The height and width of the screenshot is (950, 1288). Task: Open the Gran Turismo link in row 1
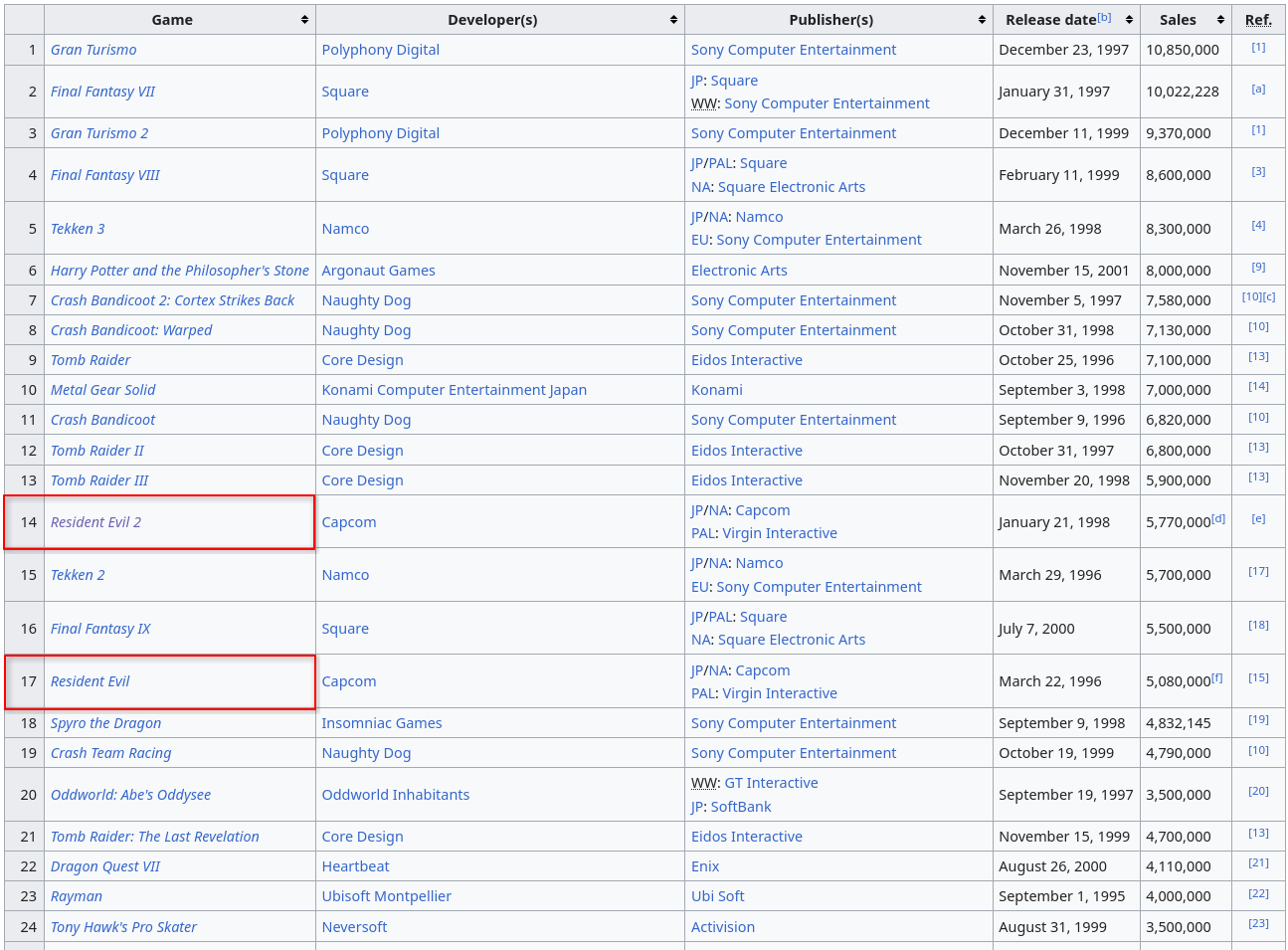click(x=93, y=50)
